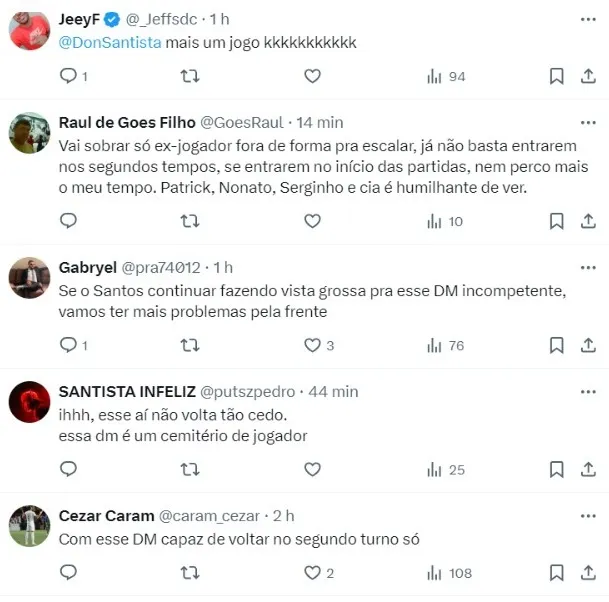The width and height of the screenshot is (609, 602).
Task: Reply to SANTISTA INFELIZ's tweet
Action: [x=68, y=469]
